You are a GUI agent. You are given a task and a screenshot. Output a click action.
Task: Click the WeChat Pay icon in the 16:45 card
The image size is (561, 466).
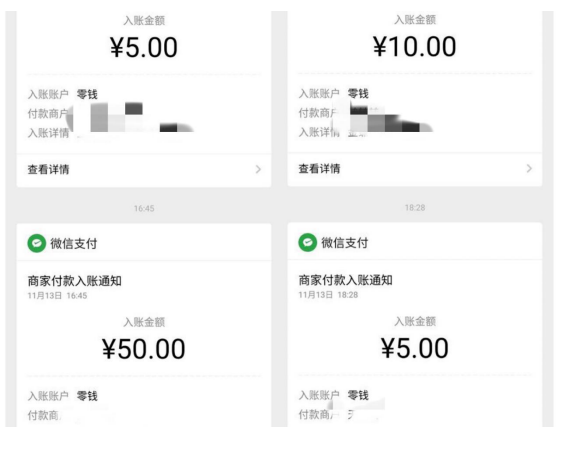(36, 243)
